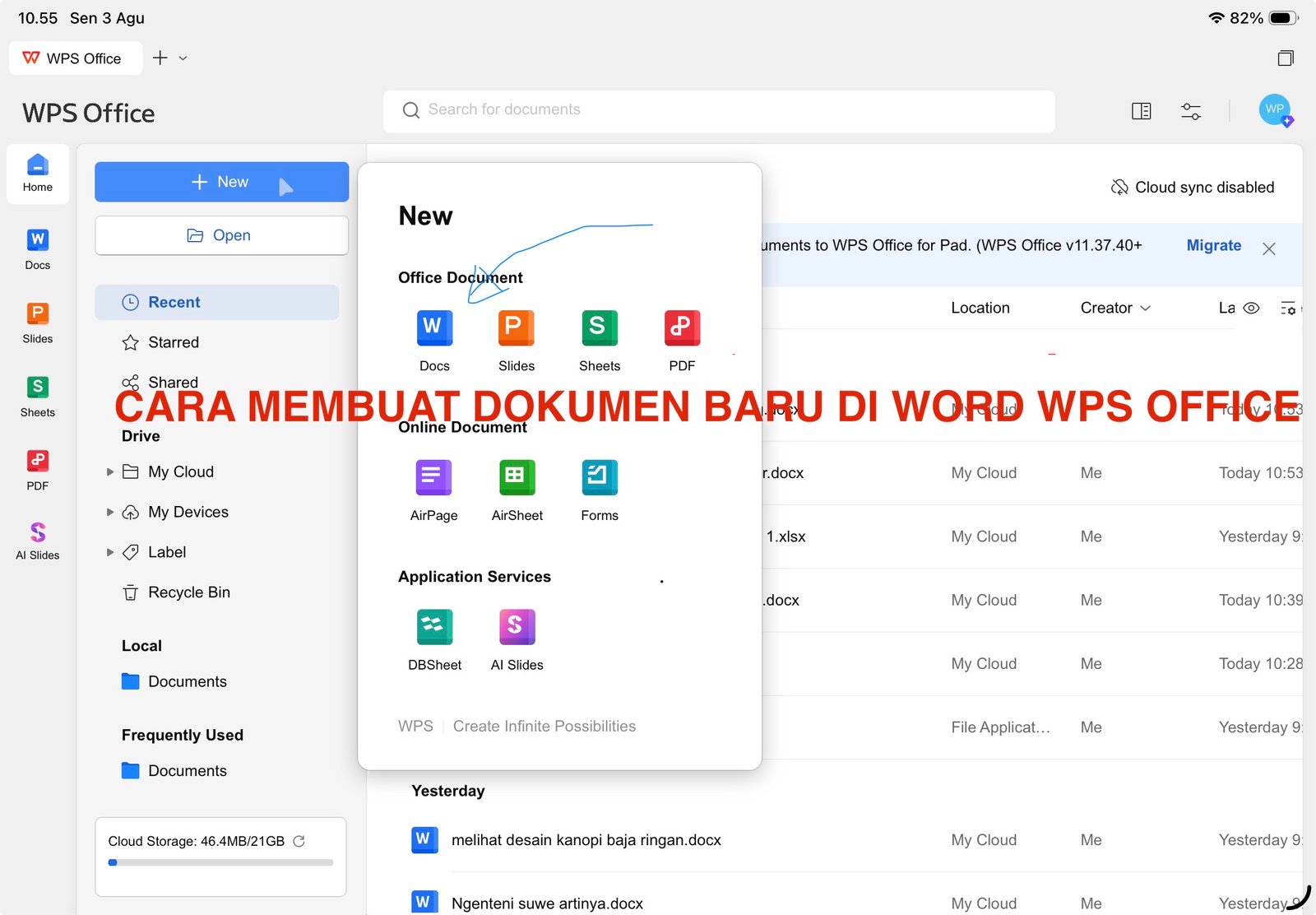Open Ngenteni suwe artinya.docx
The height and width of the screenshot is (915, 1316).
pos(547,903)
